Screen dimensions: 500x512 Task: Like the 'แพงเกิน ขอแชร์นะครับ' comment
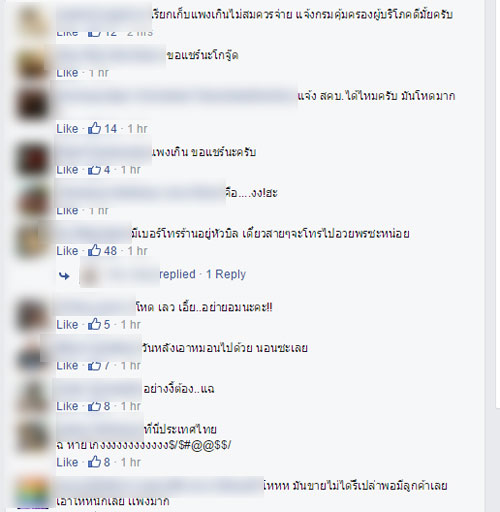coord(67,170)
